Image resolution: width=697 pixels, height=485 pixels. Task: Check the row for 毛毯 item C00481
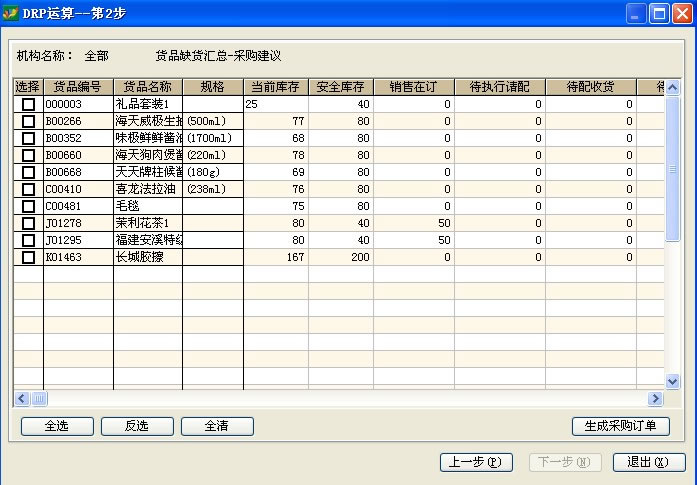pyautogui.click(x=28, y=206)
